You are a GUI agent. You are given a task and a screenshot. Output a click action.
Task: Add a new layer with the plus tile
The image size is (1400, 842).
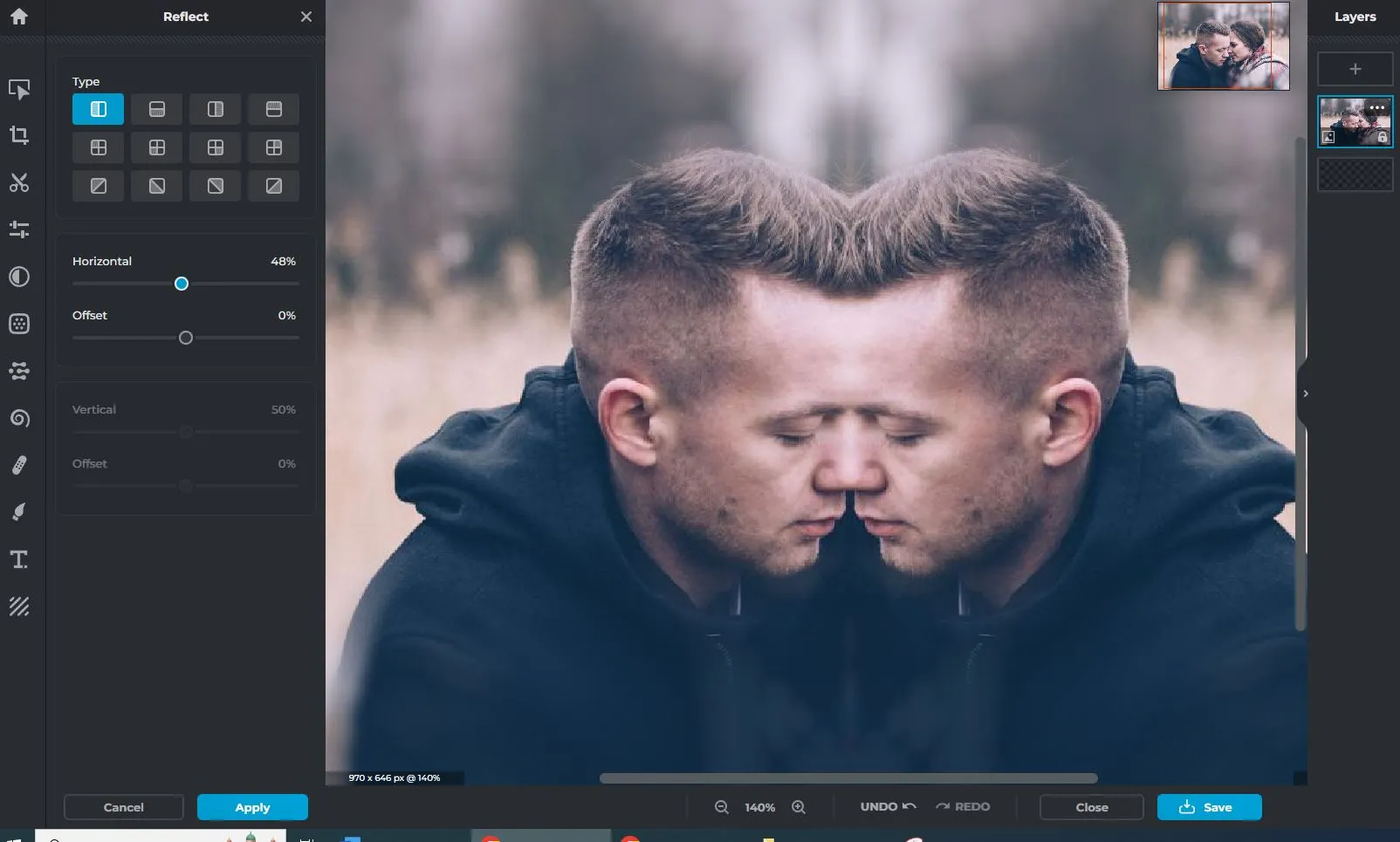[x=1354, y=68]
